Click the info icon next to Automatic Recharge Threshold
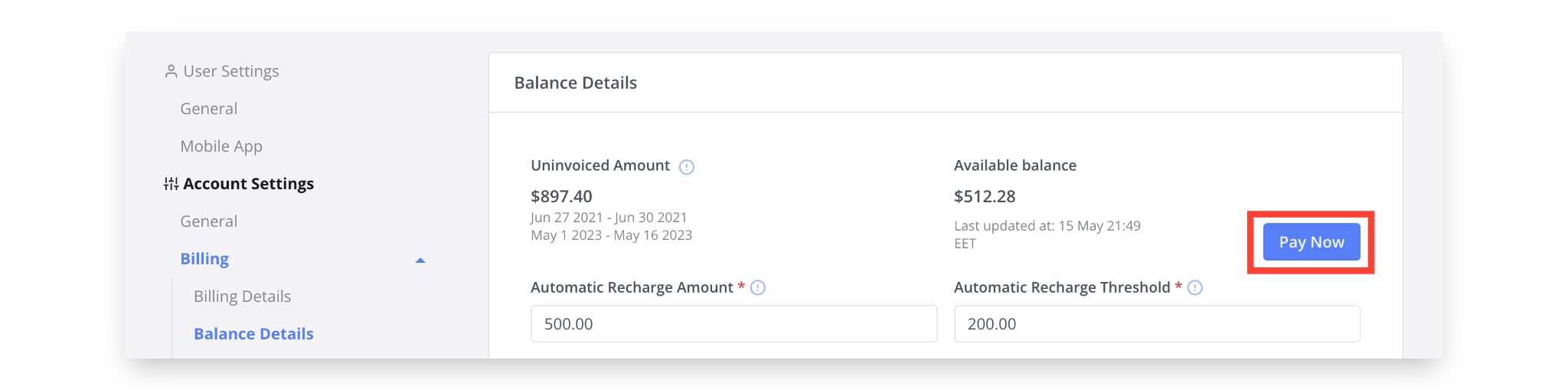Image resolution: width=1568 pixels, height=390 pixels. [1195, 288]
